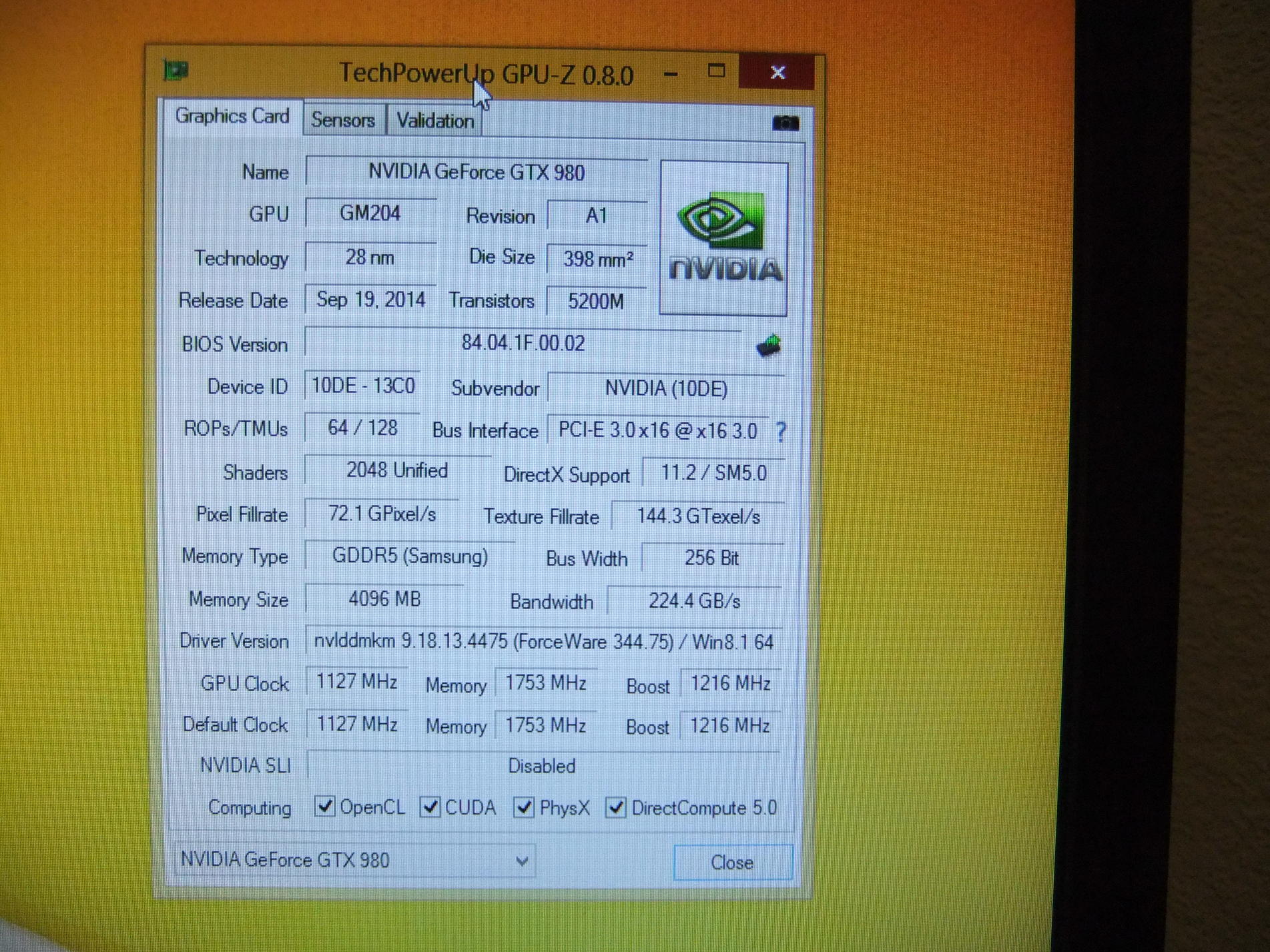Click the NVIDIA SLI field Disabled
Image resolution: width=1270 pixels, height=952 pixels.
point(543,765)
